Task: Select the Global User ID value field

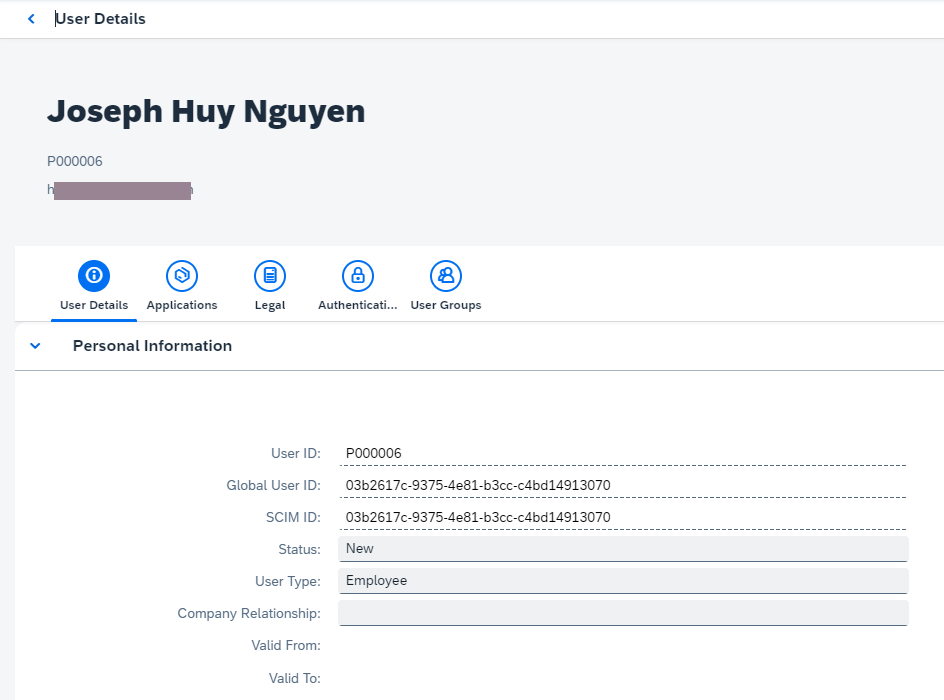Action: coord(622,485)
